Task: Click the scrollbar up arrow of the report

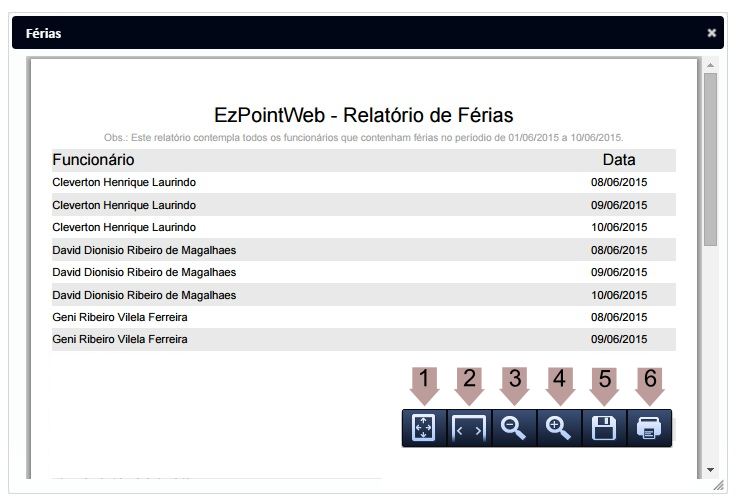Action: point(710,65)
